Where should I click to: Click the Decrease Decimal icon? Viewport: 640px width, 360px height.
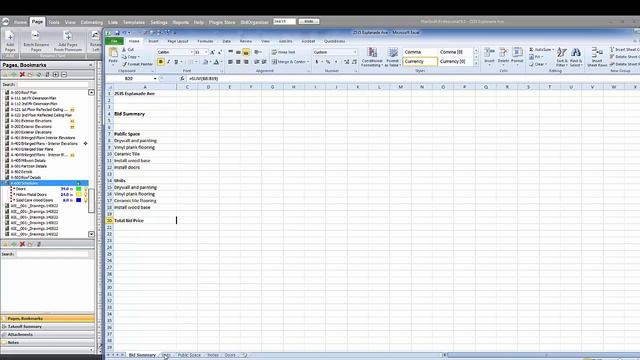pos(354,62)
